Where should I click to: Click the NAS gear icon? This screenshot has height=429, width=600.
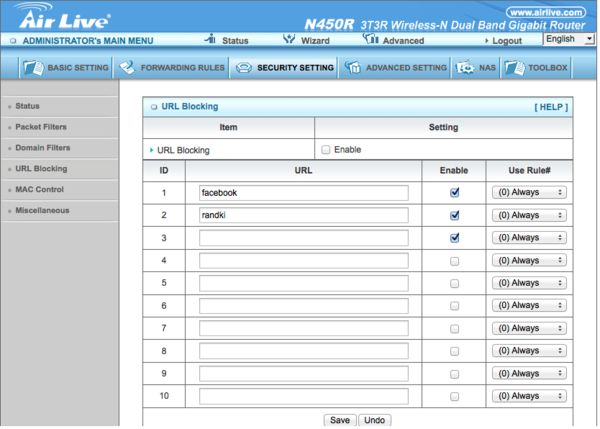(x=465, y=68)
